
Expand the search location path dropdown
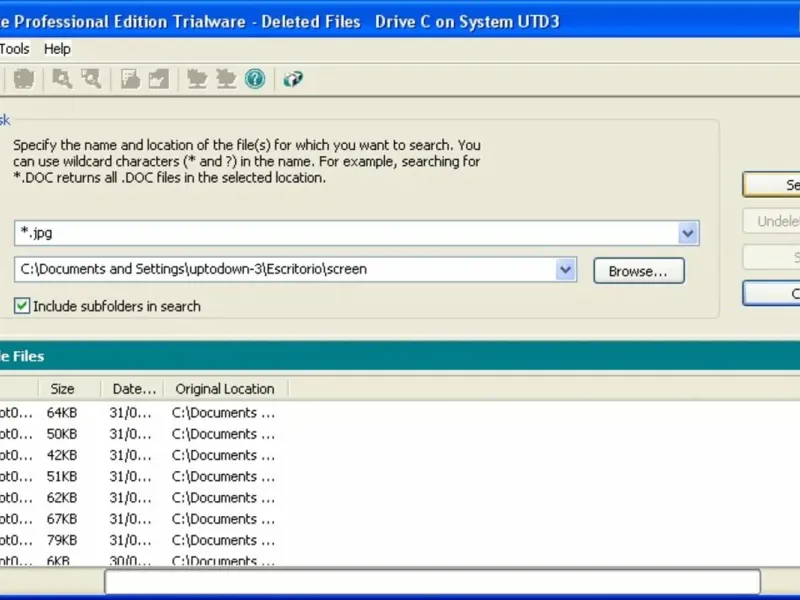pyautogui.click(x=565, y=269)
